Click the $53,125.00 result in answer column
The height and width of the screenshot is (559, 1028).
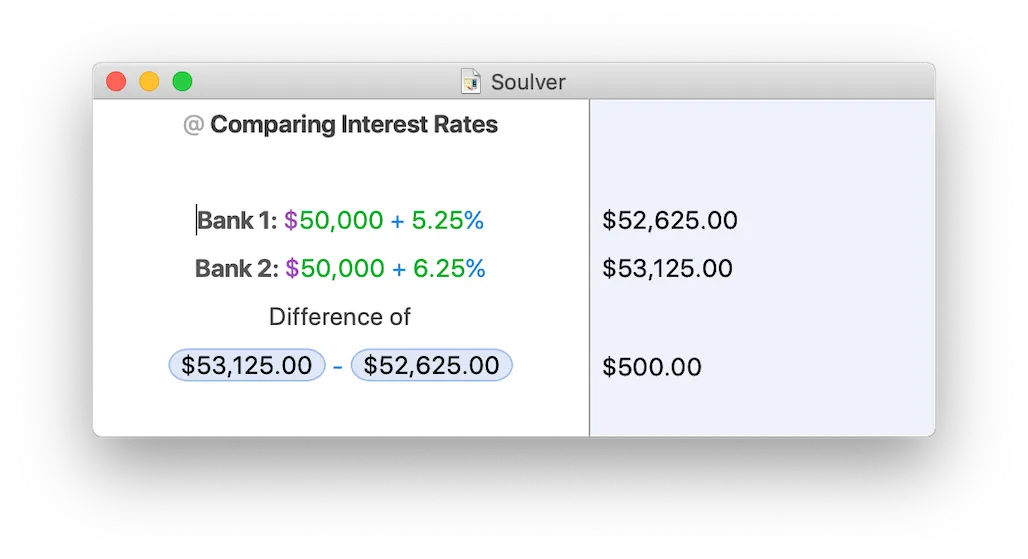tap(667, 268)
